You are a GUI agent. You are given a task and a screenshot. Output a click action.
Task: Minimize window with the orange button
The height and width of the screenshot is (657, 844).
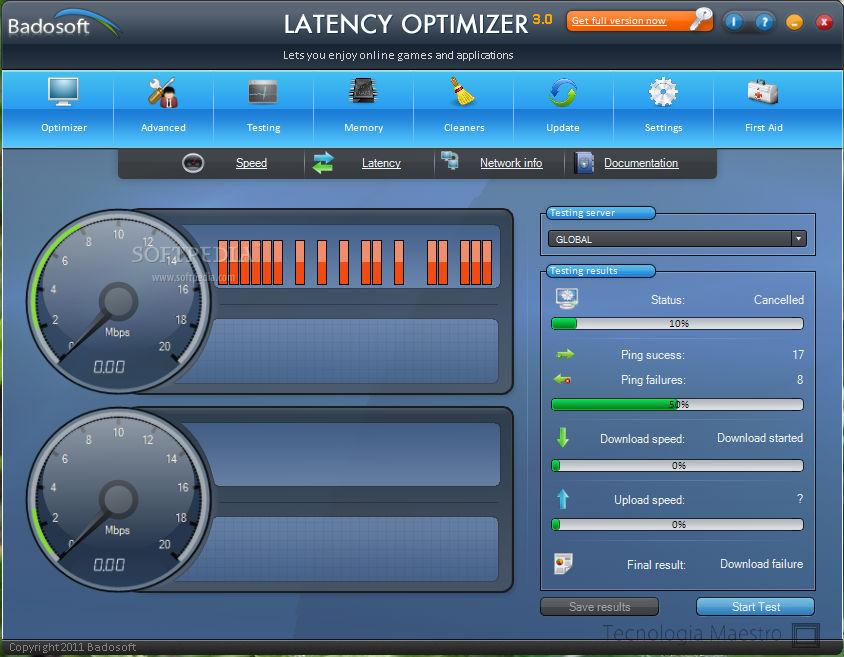pos(794,22)
